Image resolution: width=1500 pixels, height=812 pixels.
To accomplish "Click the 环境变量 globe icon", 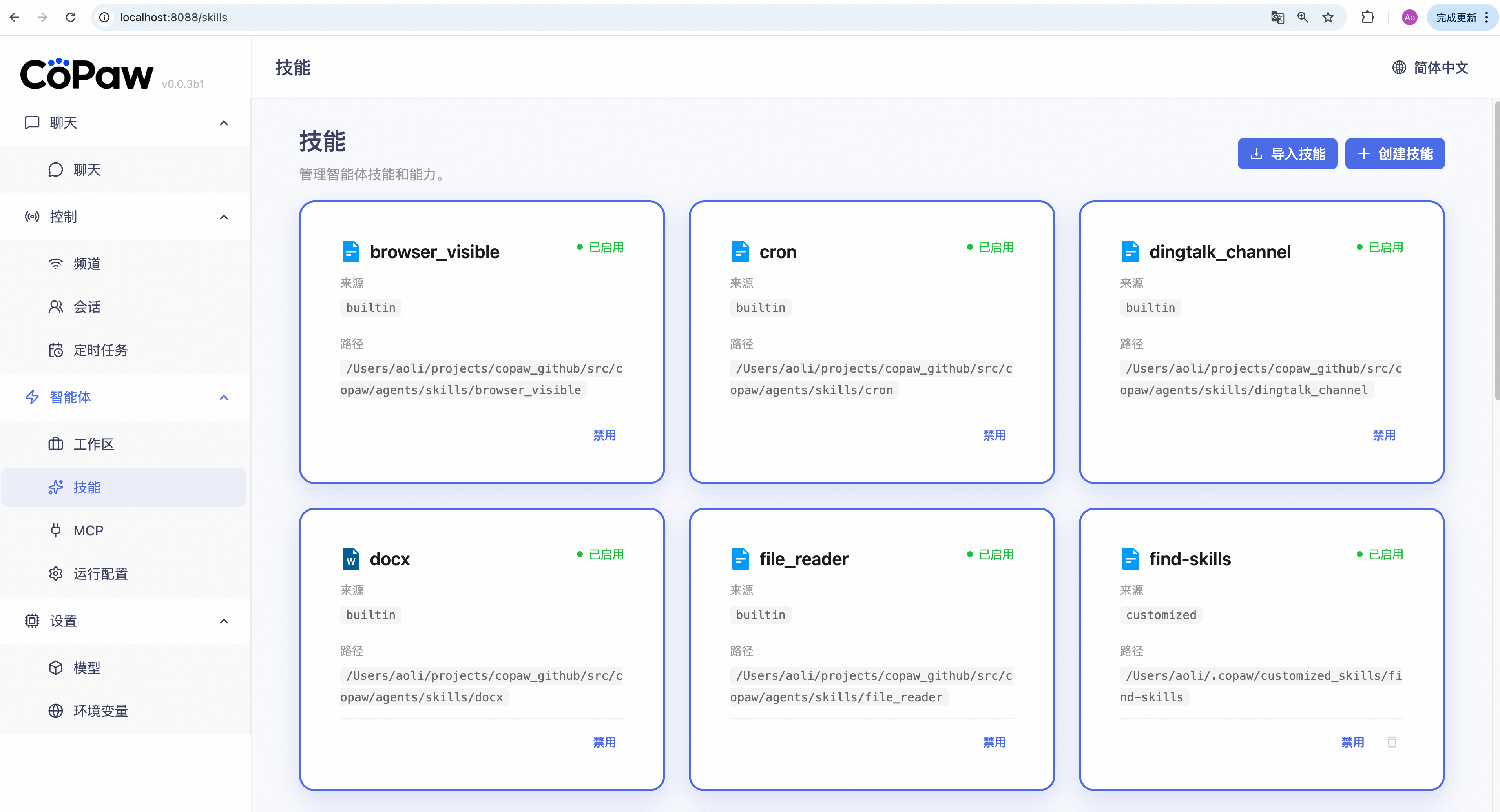I will (56, 711).
